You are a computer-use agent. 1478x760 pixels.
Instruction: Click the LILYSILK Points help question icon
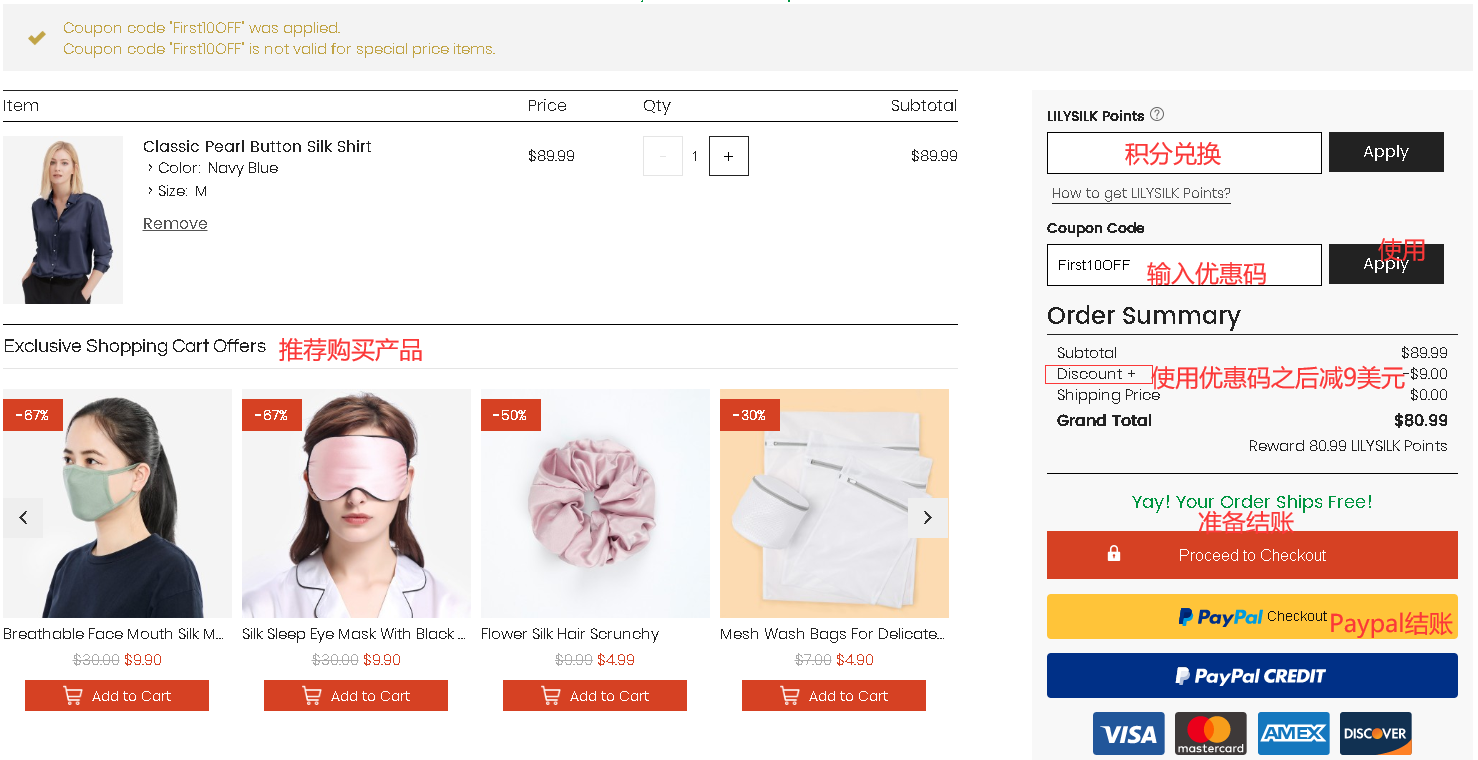1157,114
